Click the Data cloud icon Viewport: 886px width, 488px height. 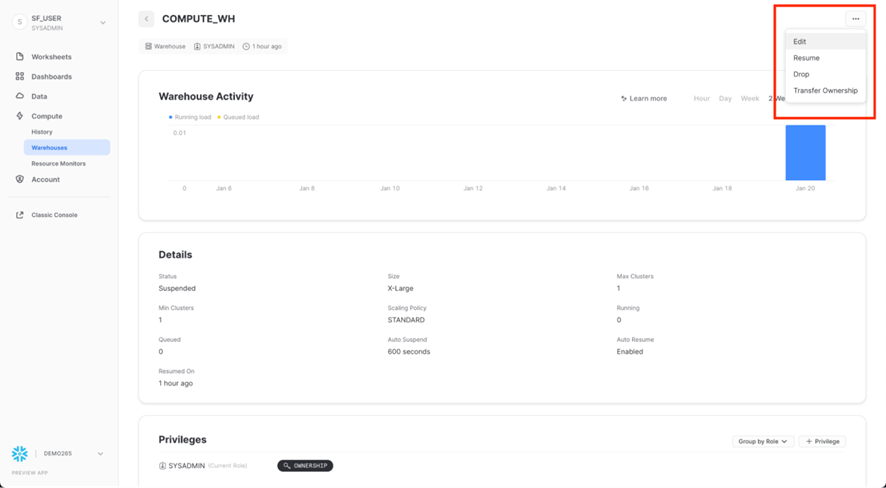click(20, 97)
